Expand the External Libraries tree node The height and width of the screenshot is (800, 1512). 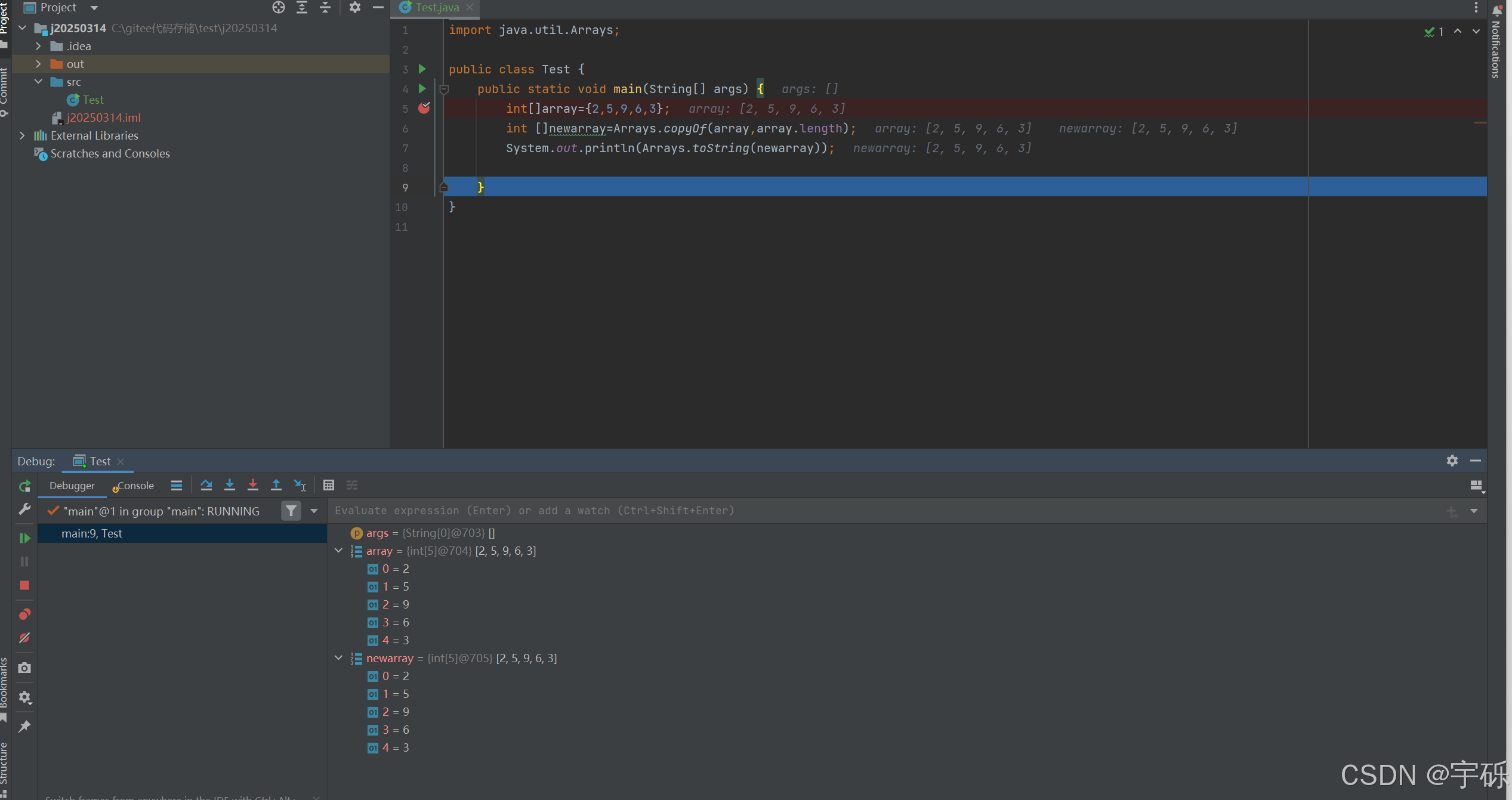(22, 135)
